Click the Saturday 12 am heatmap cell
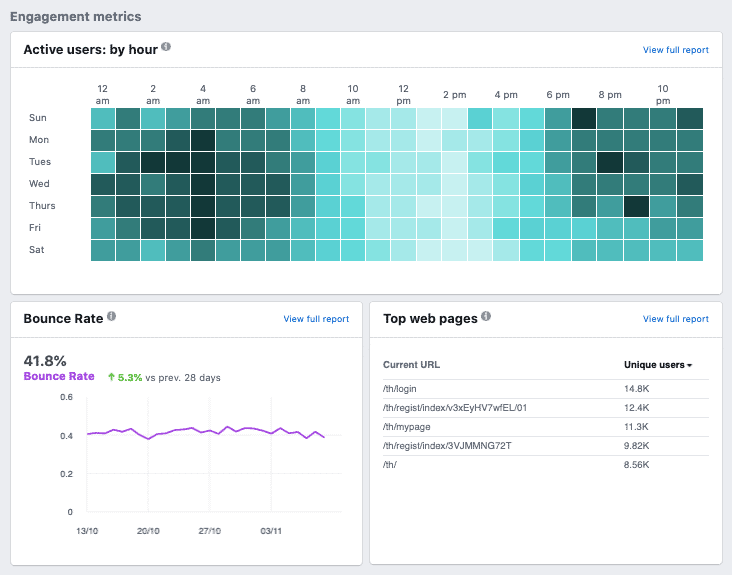The height and width of the screenshot is (575, 732). pyautogui.click(x=103, y=250)
